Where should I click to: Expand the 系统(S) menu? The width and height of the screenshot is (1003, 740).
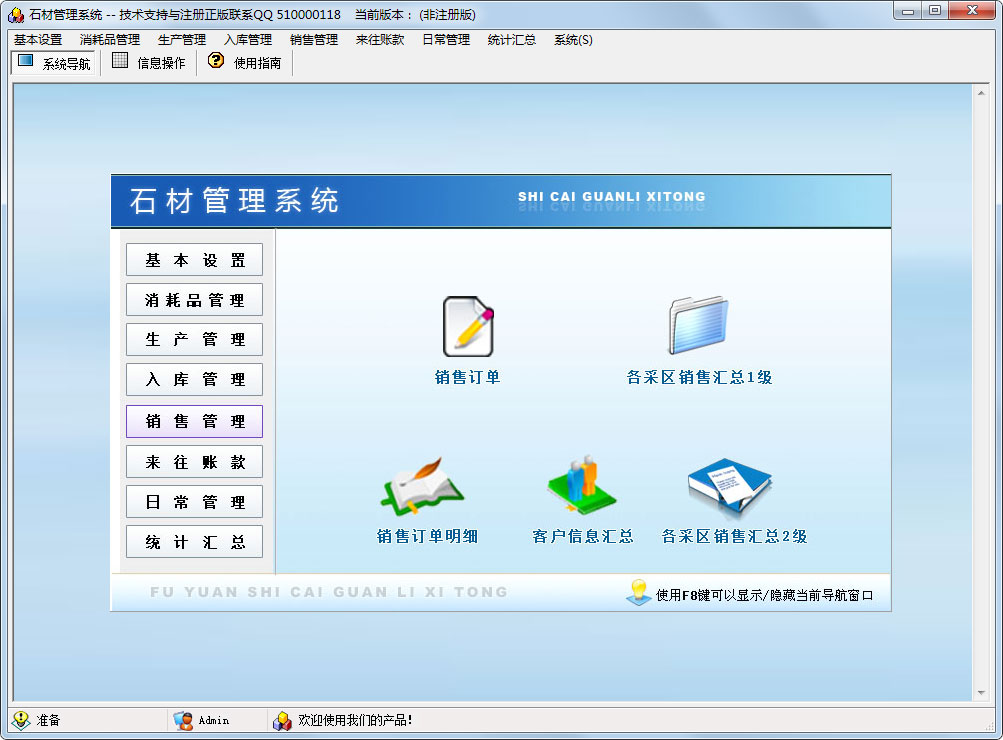[573, 40]
